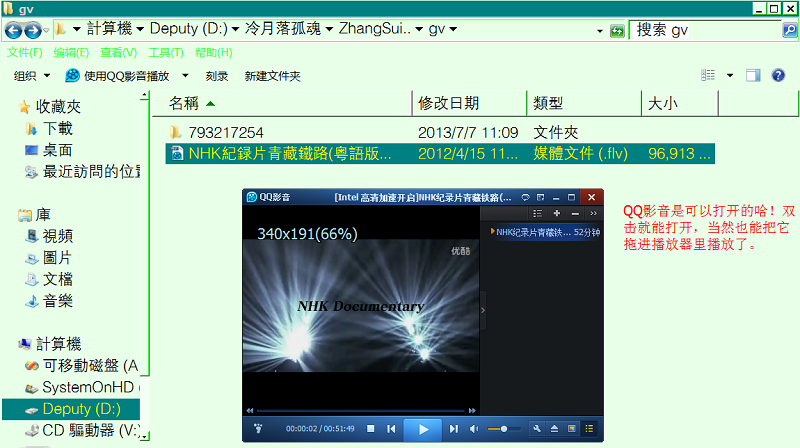This screenshot has height=448, width=800.
Task: Expand ZhangSui.. breadcrumb dropdown arrow
Action: (x=419, y=29)
